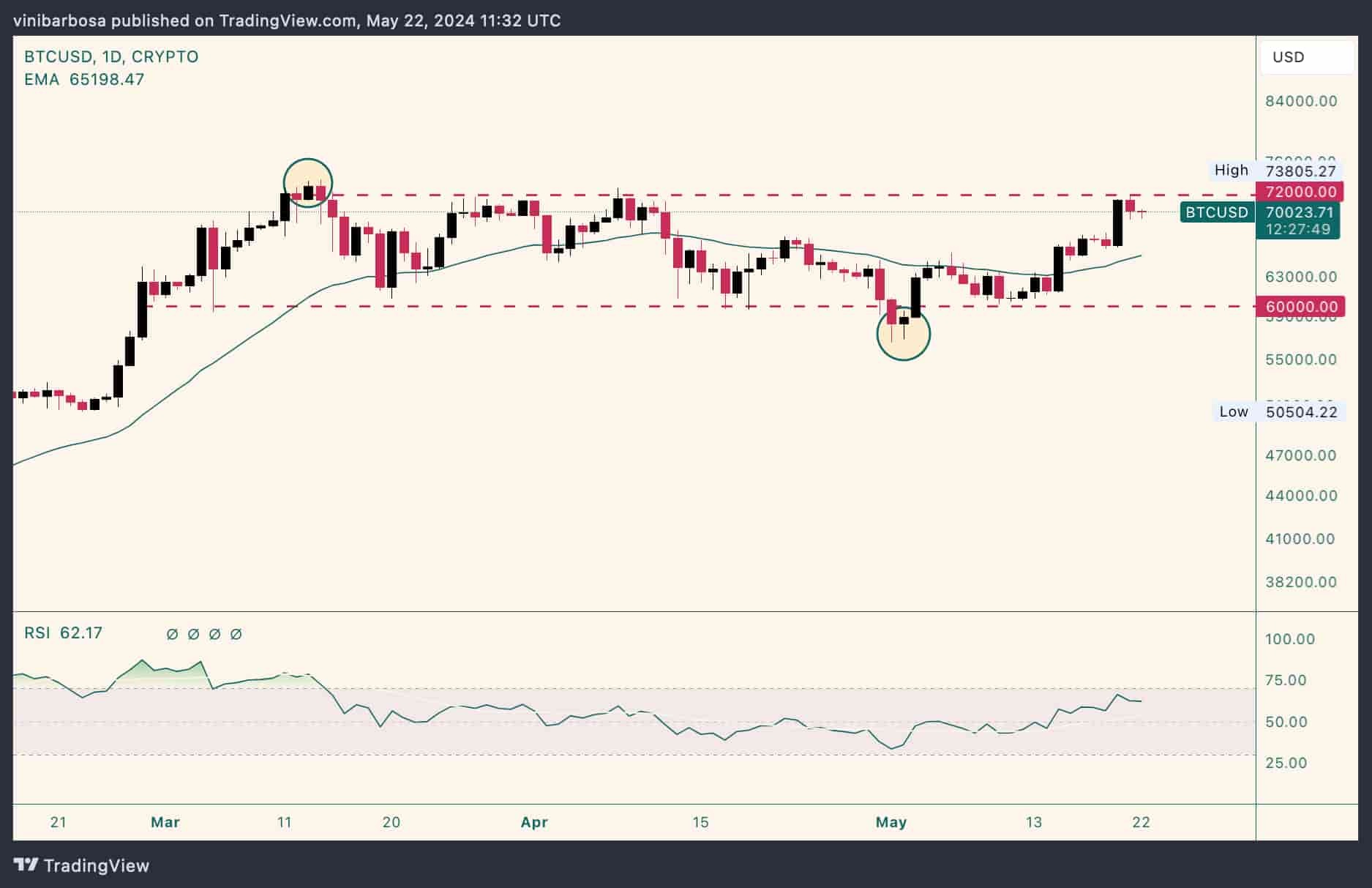Click the first ∅ symbol beside RSI
The width and height of the screenshot is (1372, 888).
click(x=173, y=634)
